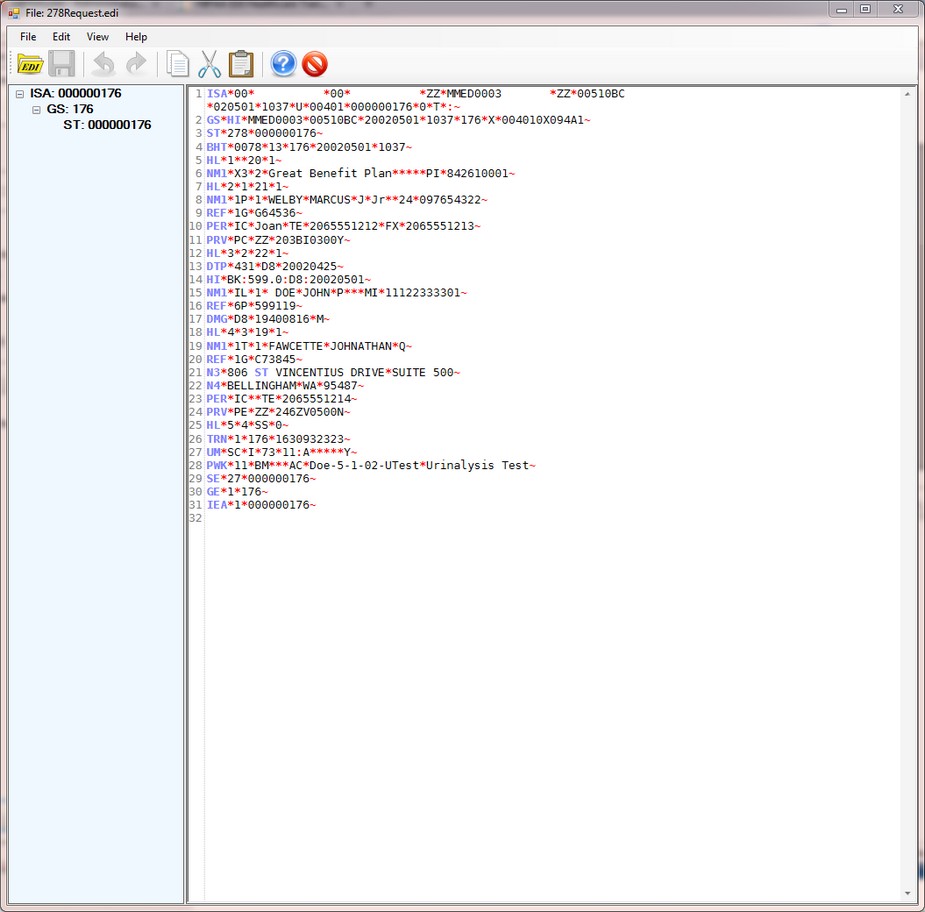Open the View menu
This screenshot has width=925, height=912.
click(97, 37)
